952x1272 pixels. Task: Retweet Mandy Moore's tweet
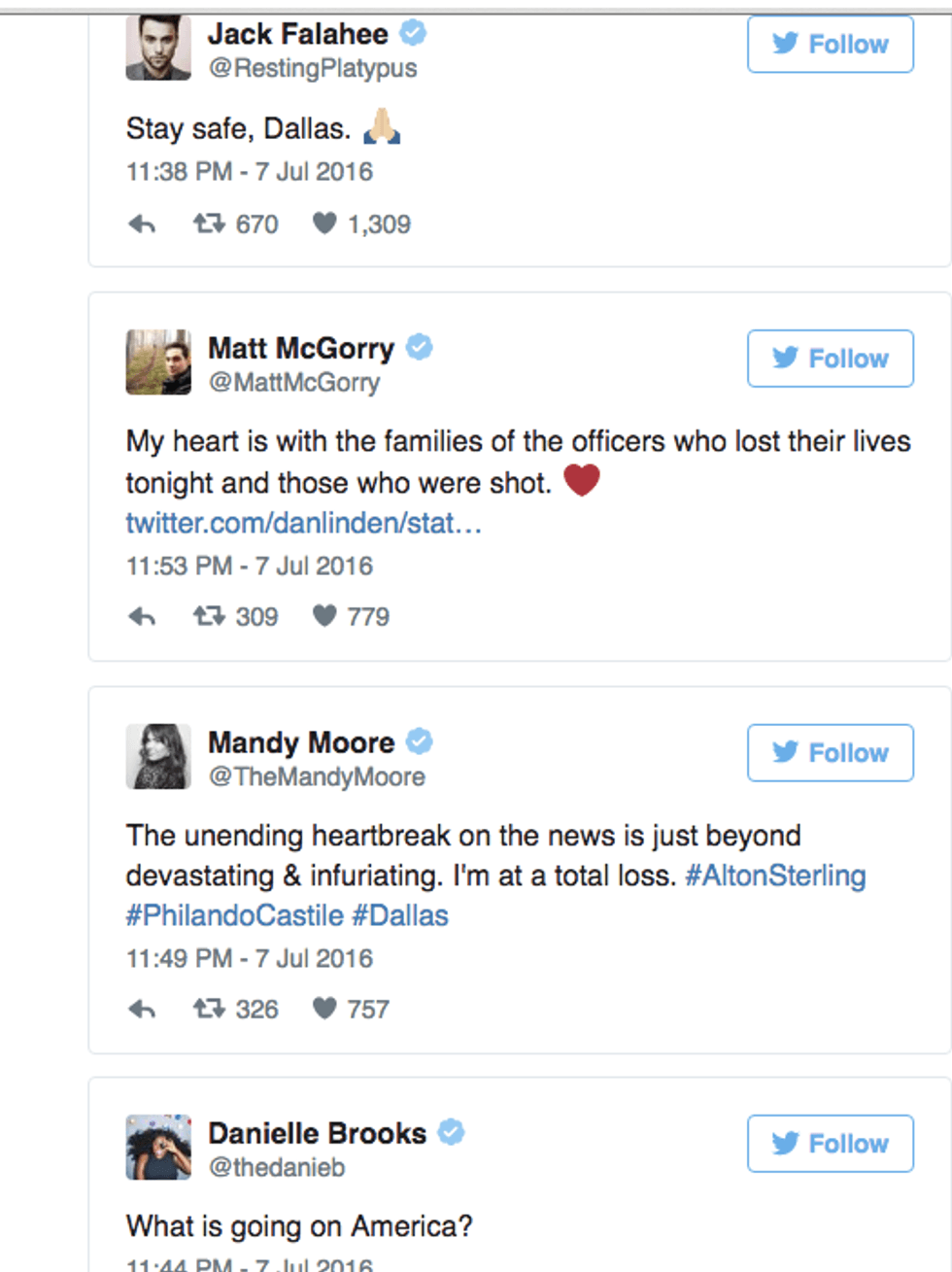pyautogui.click(x=209, y=1010)
